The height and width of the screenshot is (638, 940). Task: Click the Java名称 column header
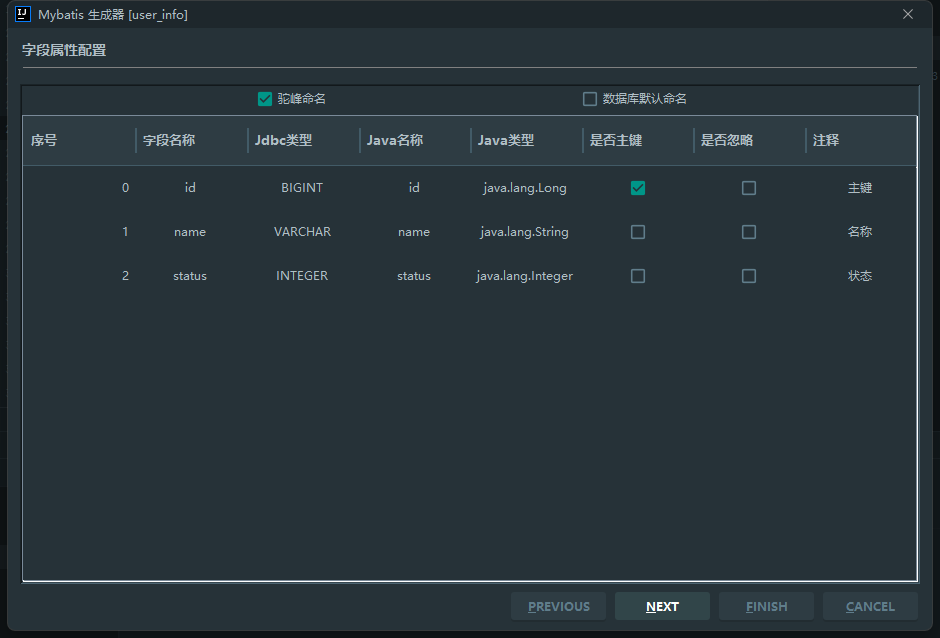coord(415,140)
